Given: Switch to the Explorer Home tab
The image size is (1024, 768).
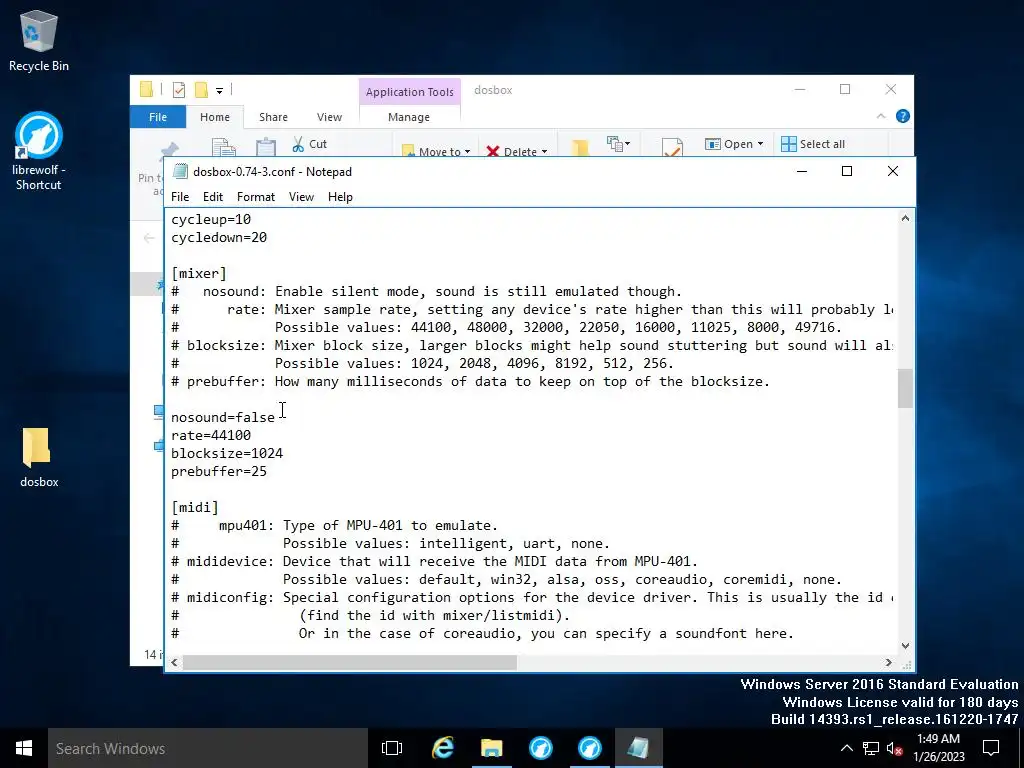Looking at the screenshot, I should 215,117.
